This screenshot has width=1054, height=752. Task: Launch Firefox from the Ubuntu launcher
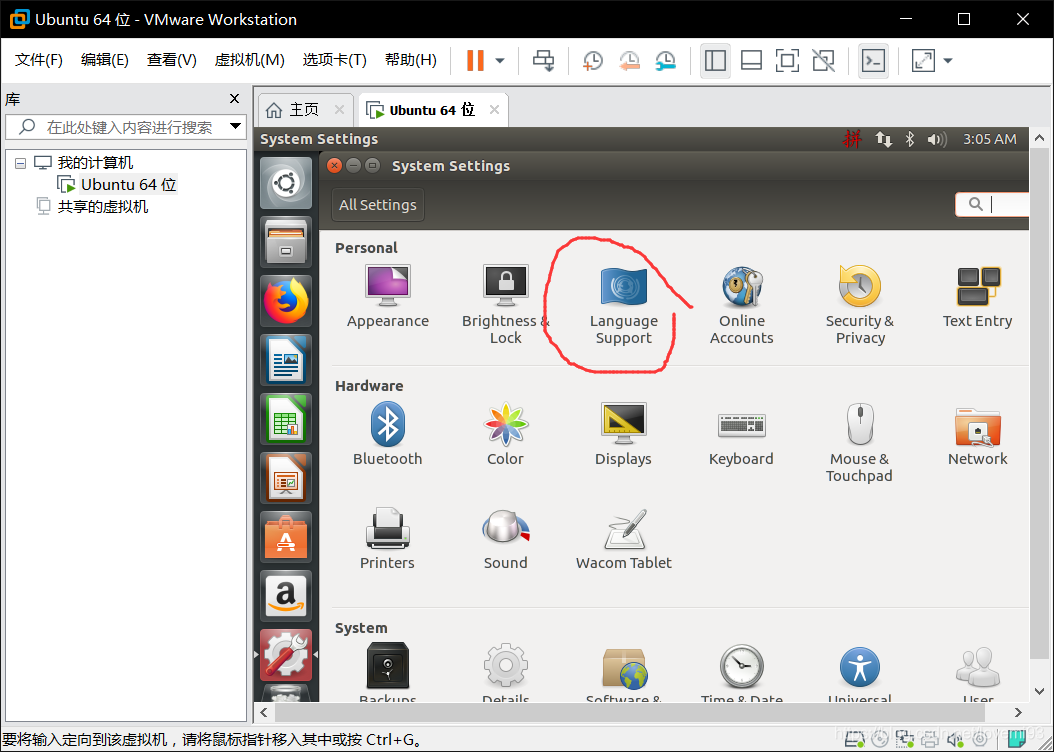coord(286,301)
